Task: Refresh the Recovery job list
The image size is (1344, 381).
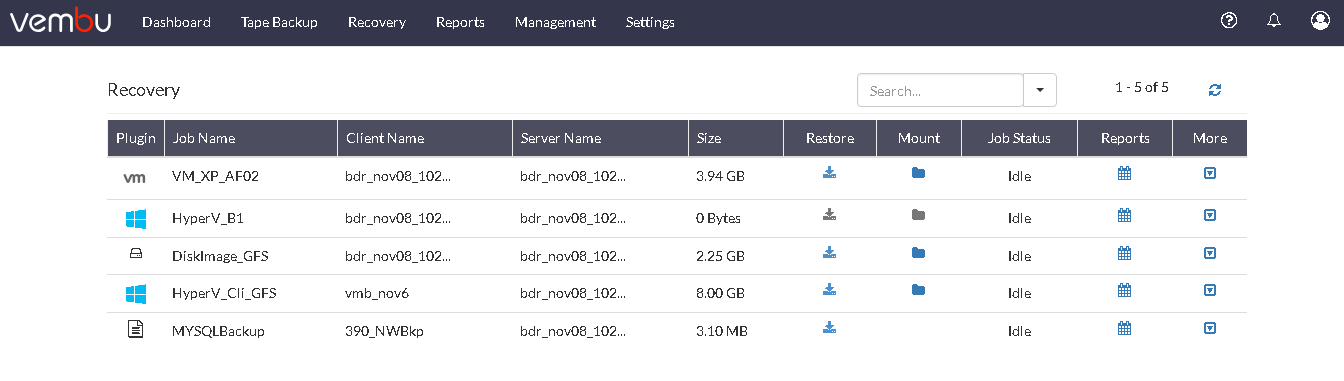Action: click(1215, 90)
